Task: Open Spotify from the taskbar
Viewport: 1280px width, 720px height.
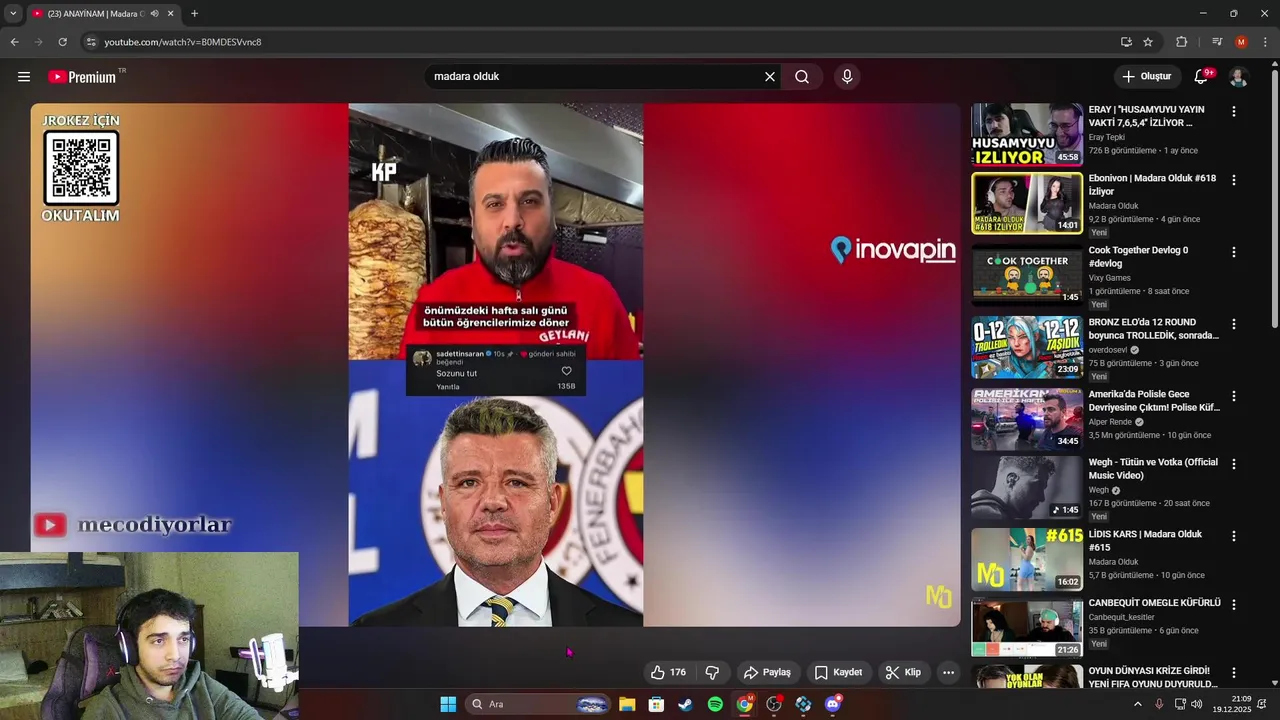Action: click(x=715, y=704)
